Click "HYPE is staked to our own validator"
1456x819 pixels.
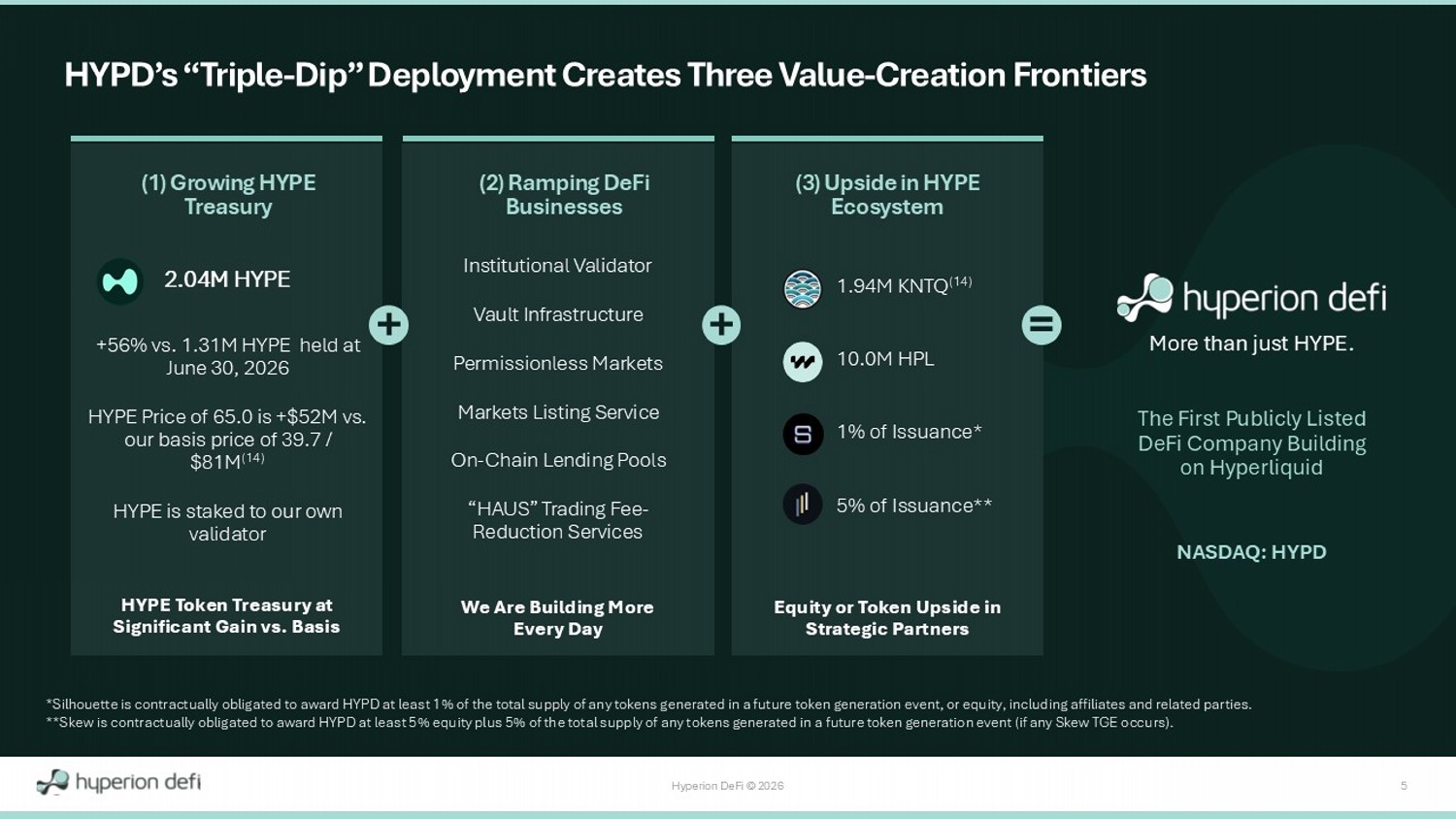(x=227, y=522)
